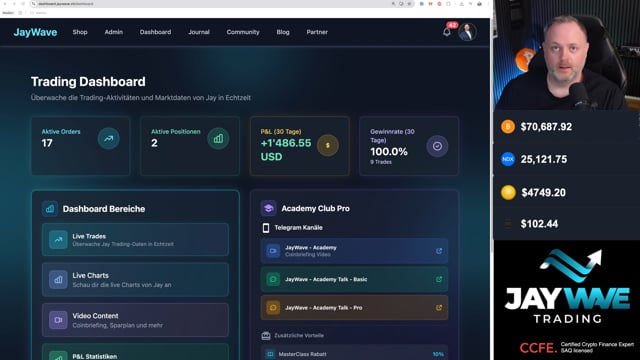
Task: Open external link icon for JayWave - Academy
Action: coord(439,251)
